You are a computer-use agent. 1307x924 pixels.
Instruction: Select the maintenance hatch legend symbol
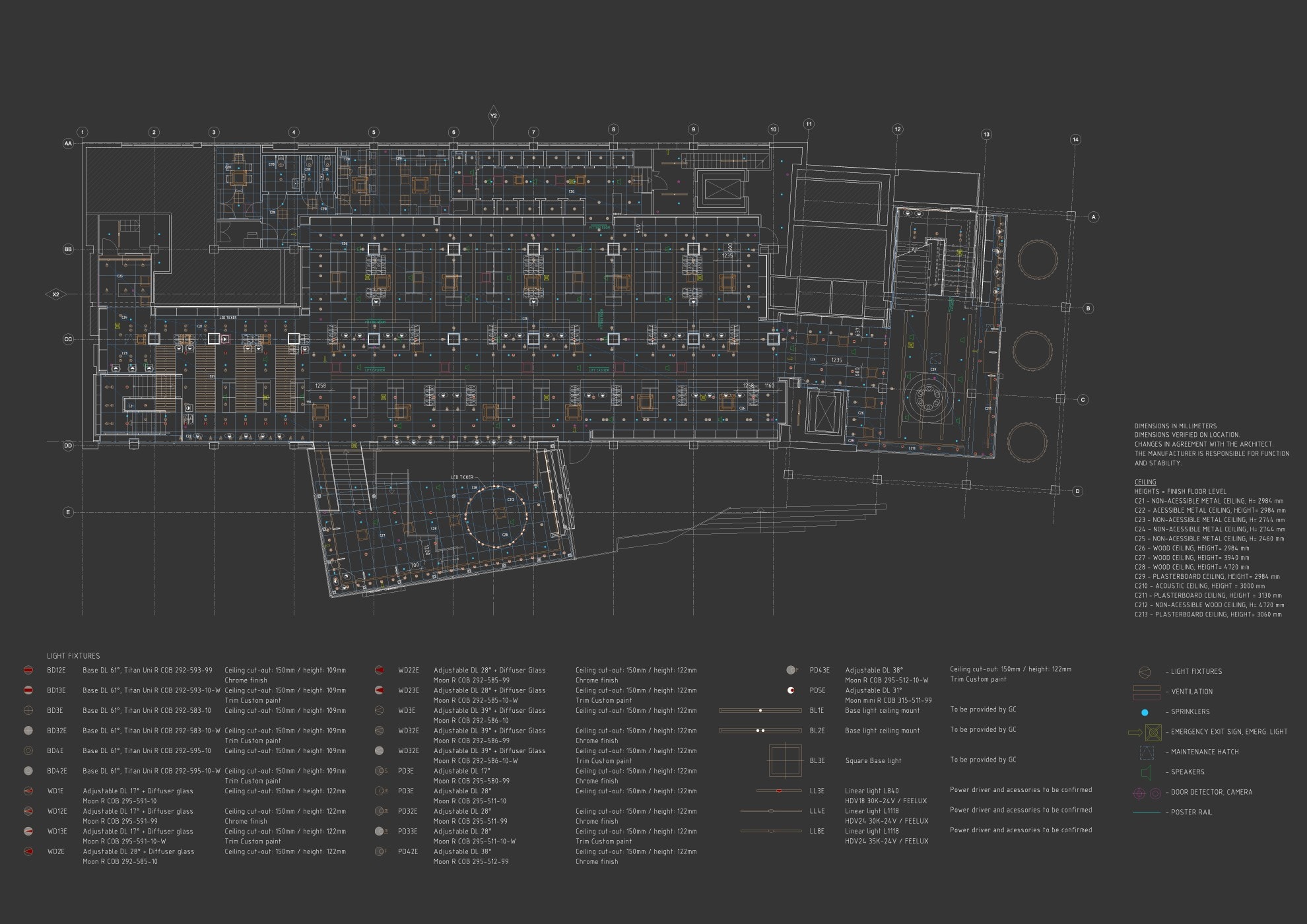[1146, 752]
